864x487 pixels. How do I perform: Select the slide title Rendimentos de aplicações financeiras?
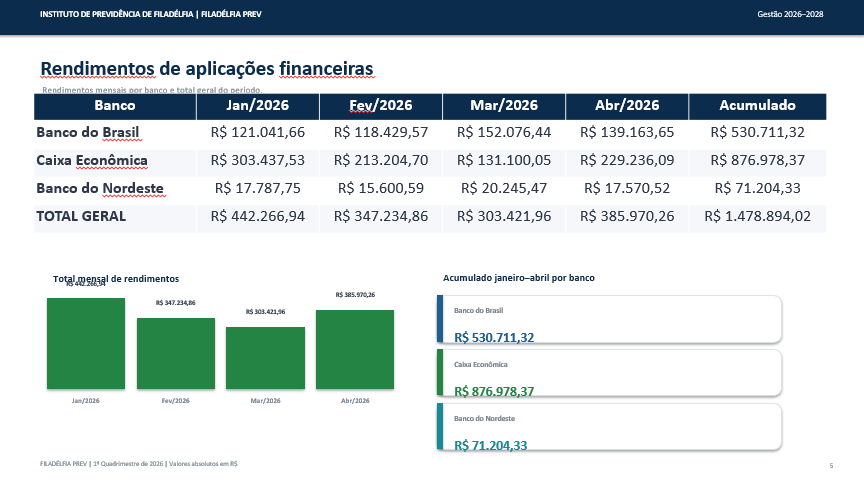[x=207, y=69]
